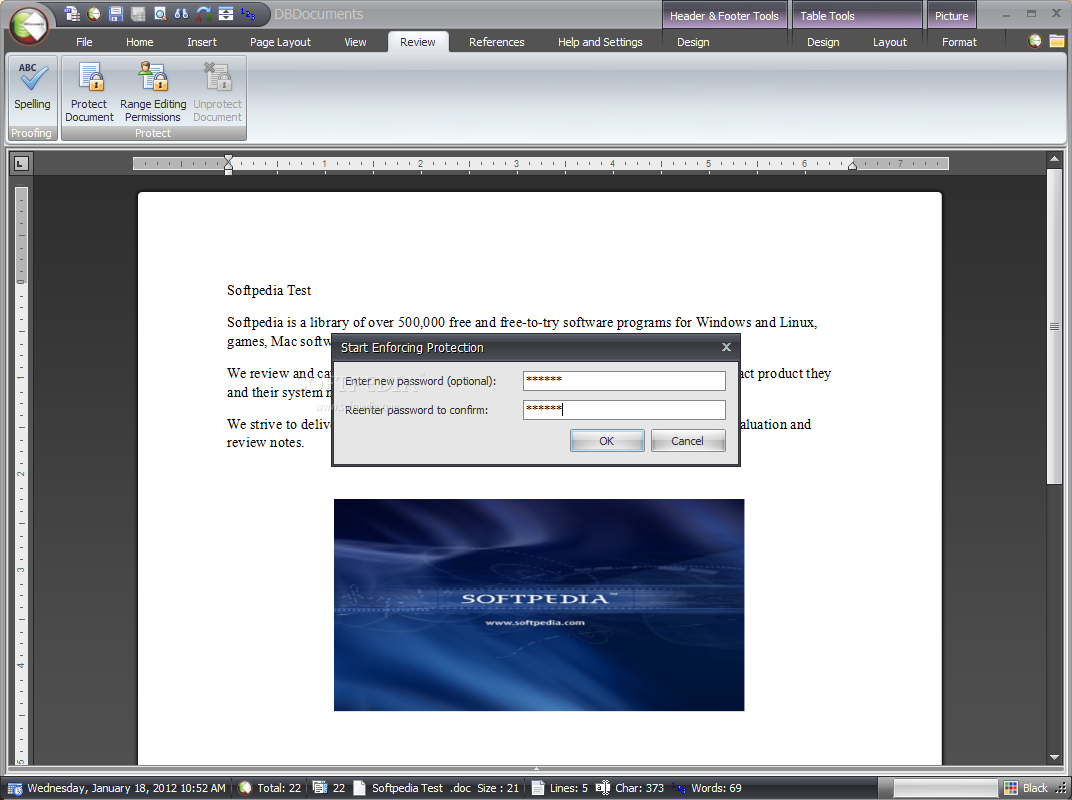Click the 'Softpedia Test' heading text

(x=269, y=291)
